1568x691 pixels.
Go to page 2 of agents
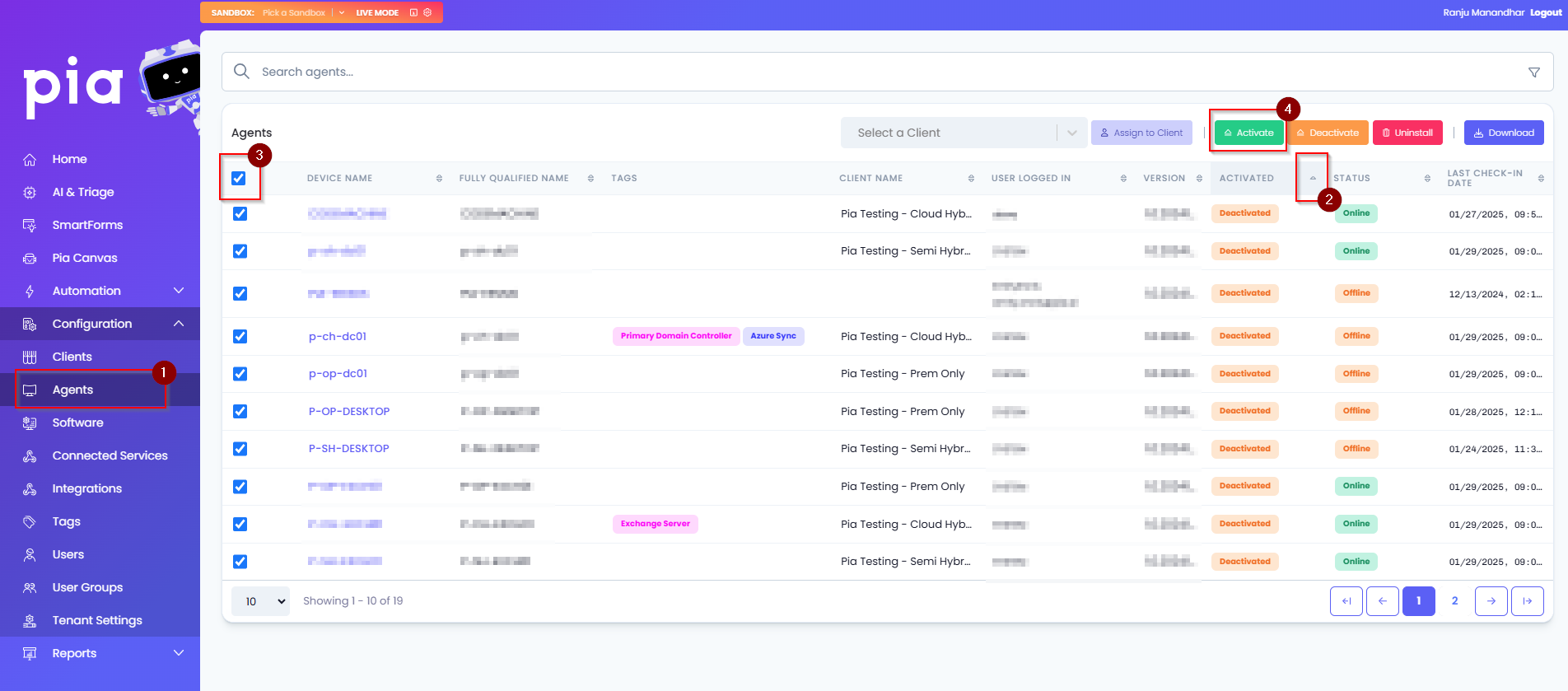pos(1454,601)
